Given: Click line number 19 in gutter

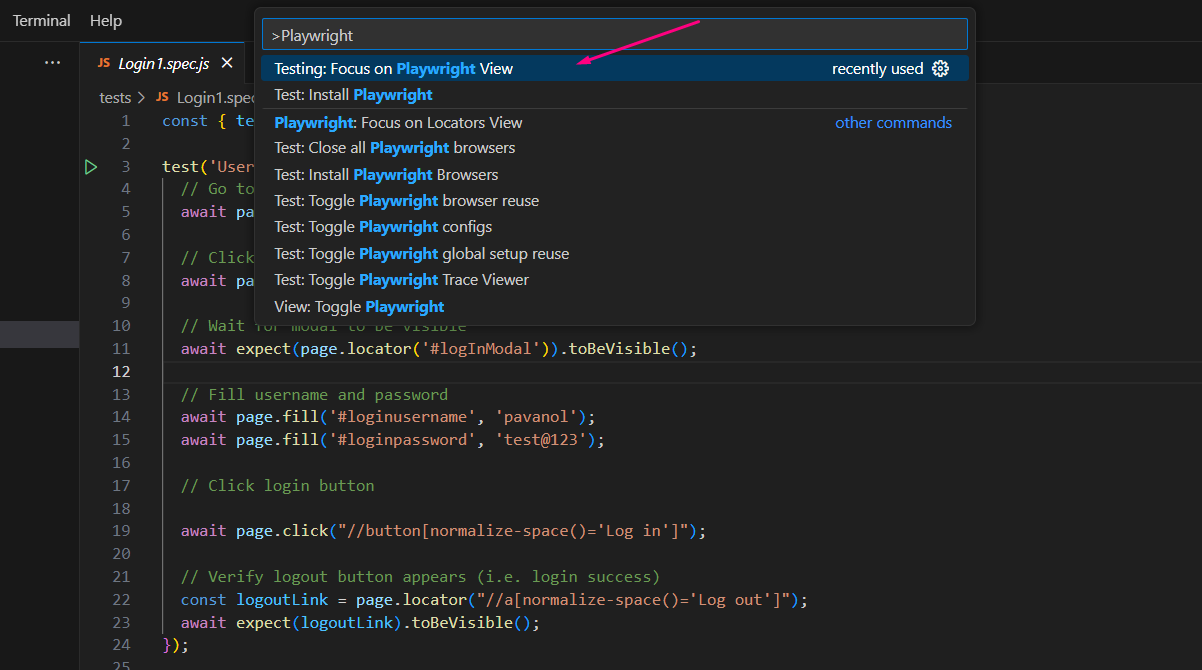Looking at the screenshot, I should tap(121, 530).
